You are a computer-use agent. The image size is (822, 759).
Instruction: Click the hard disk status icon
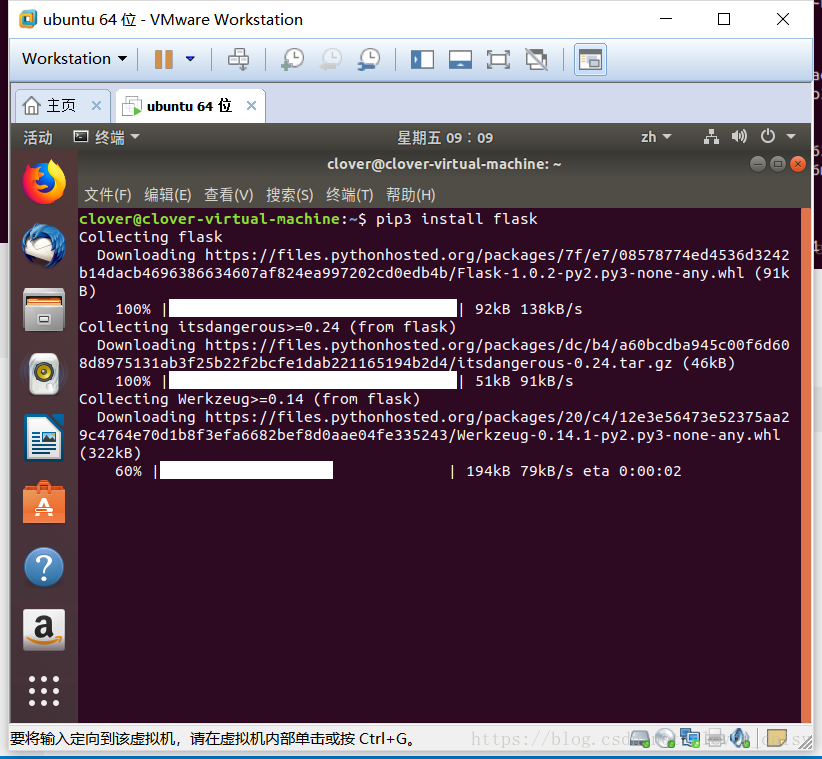(640, 739)
